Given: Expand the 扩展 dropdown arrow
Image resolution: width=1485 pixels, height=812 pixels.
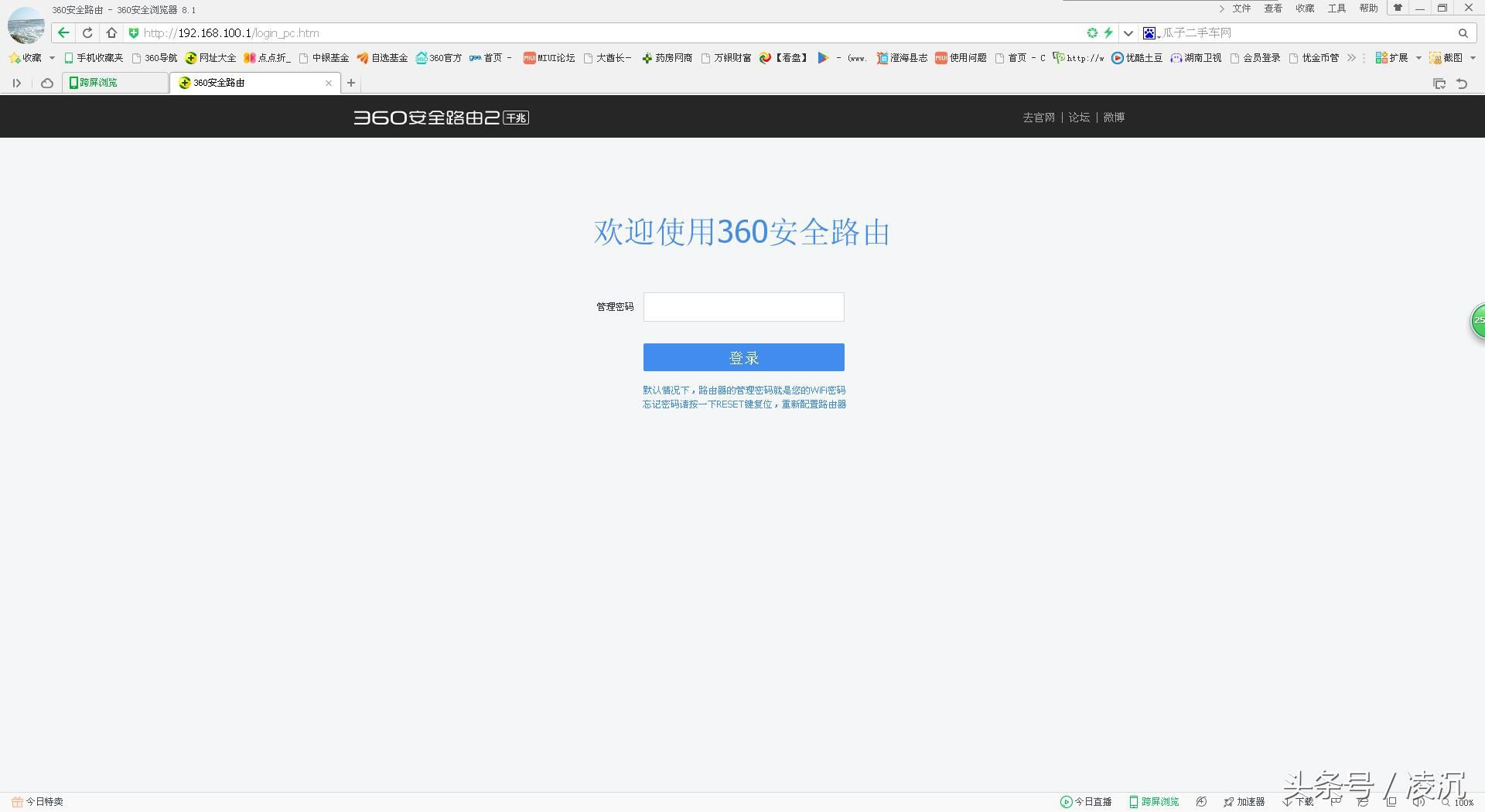Looking at the screenshot, I should (x=1418, y=57).
